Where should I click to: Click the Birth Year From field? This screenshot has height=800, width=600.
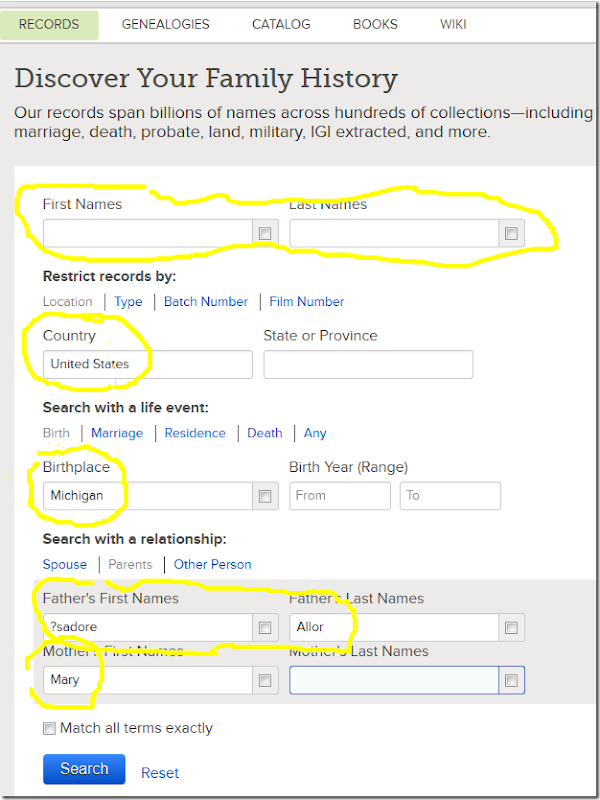[340, 496]
